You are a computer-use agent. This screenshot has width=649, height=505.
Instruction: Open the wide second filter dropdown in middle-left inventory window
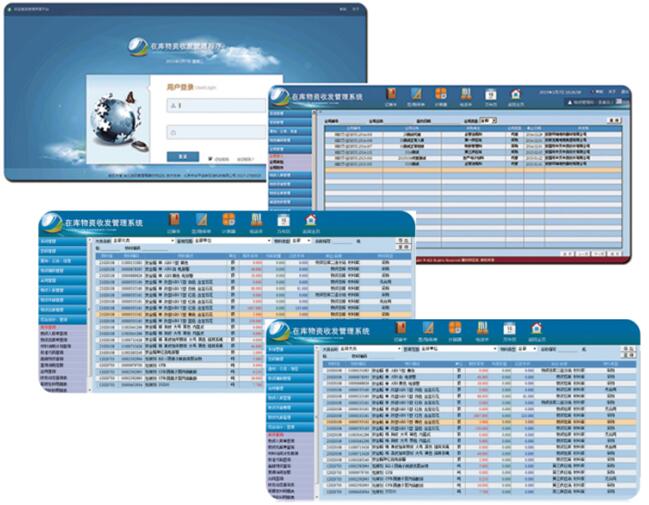pos(233,240)
